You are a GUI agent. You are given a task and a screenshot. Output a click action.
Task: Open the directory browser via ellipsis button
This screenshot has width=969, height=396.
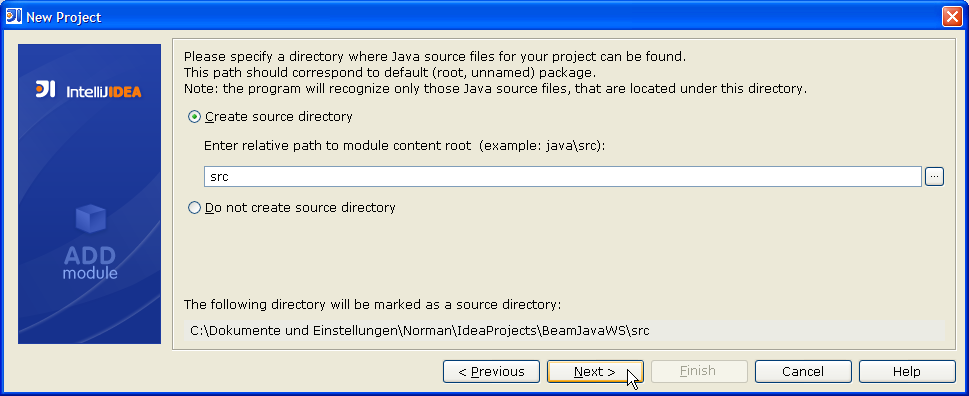(934, 177)
